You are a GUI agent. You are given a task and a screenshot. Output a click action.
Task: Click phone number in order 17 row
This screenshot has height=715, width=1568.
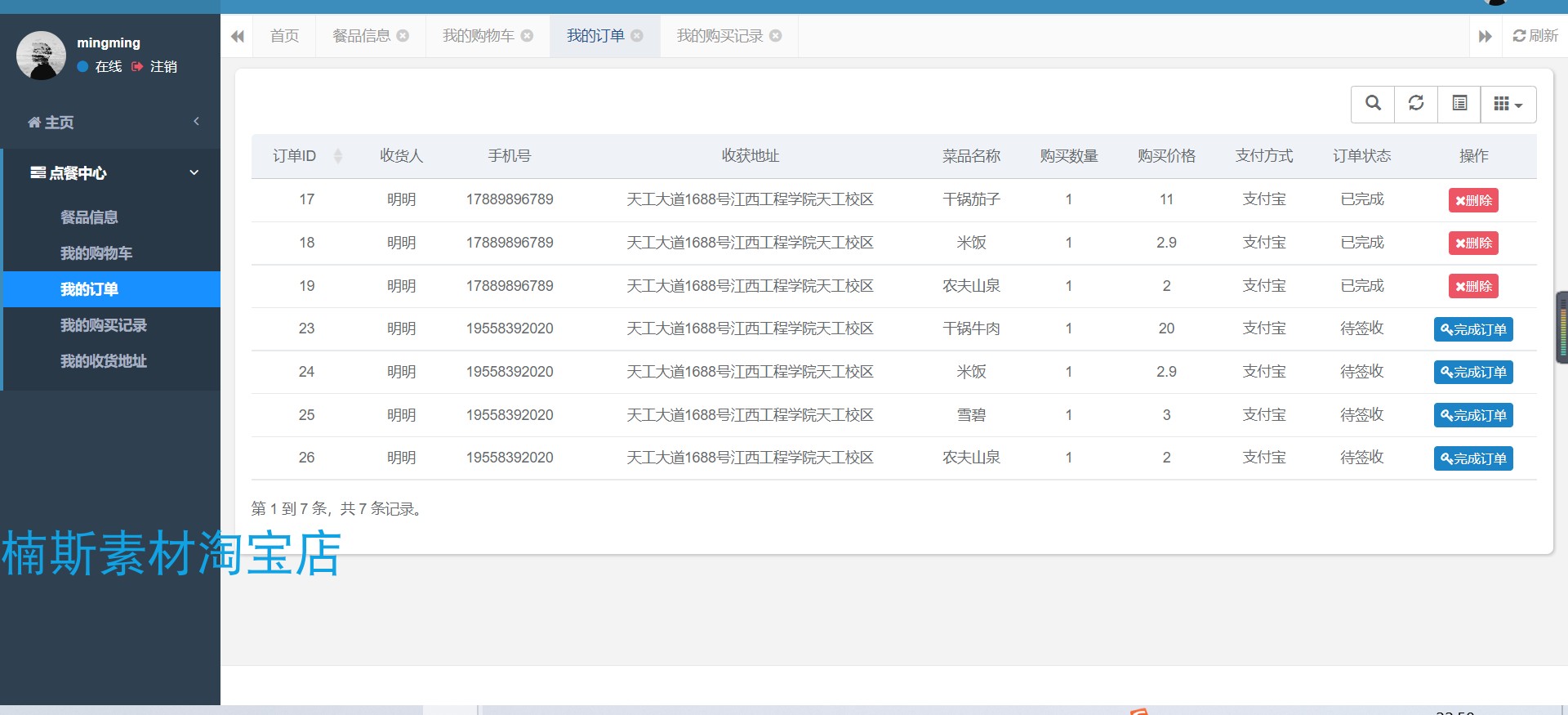coord(510,199)
